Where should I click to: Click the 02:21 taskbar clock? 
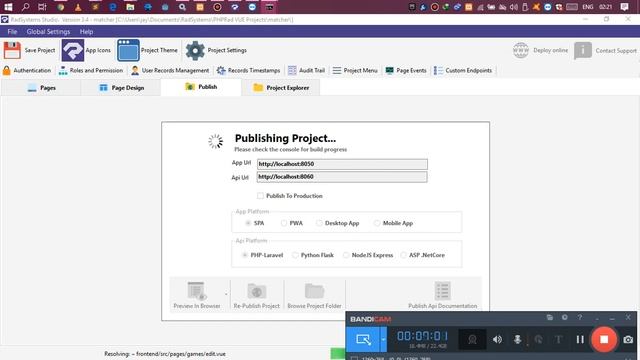tap(606, 7)
